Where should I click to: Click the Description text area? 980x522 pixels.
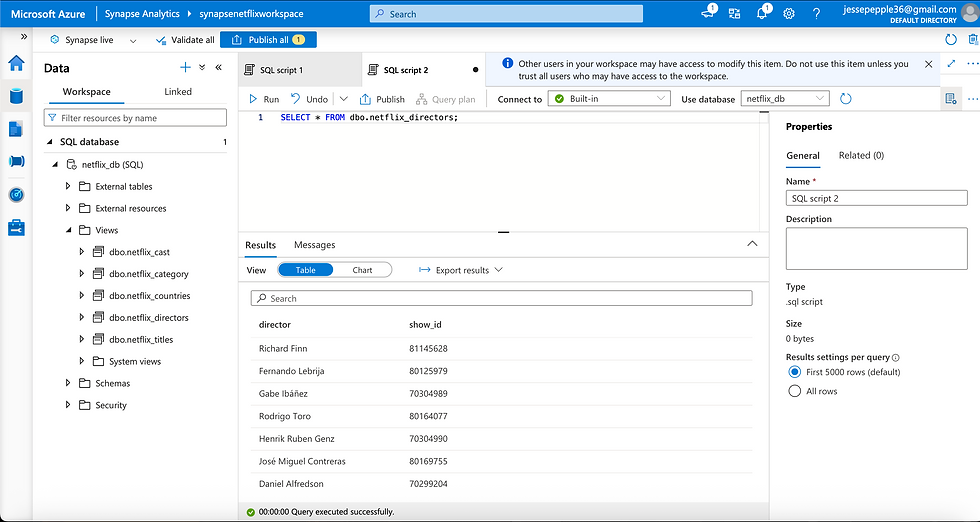876,248
